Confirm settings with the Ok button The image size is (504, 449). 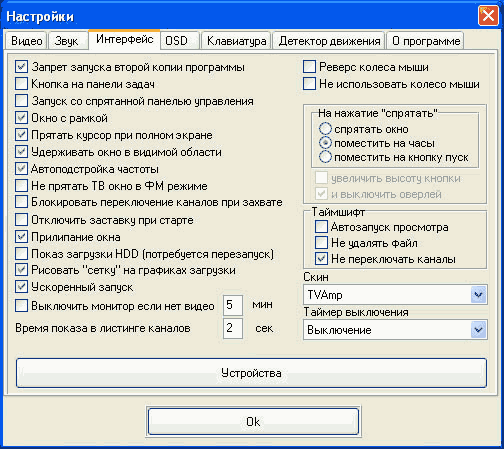(253, 422)
